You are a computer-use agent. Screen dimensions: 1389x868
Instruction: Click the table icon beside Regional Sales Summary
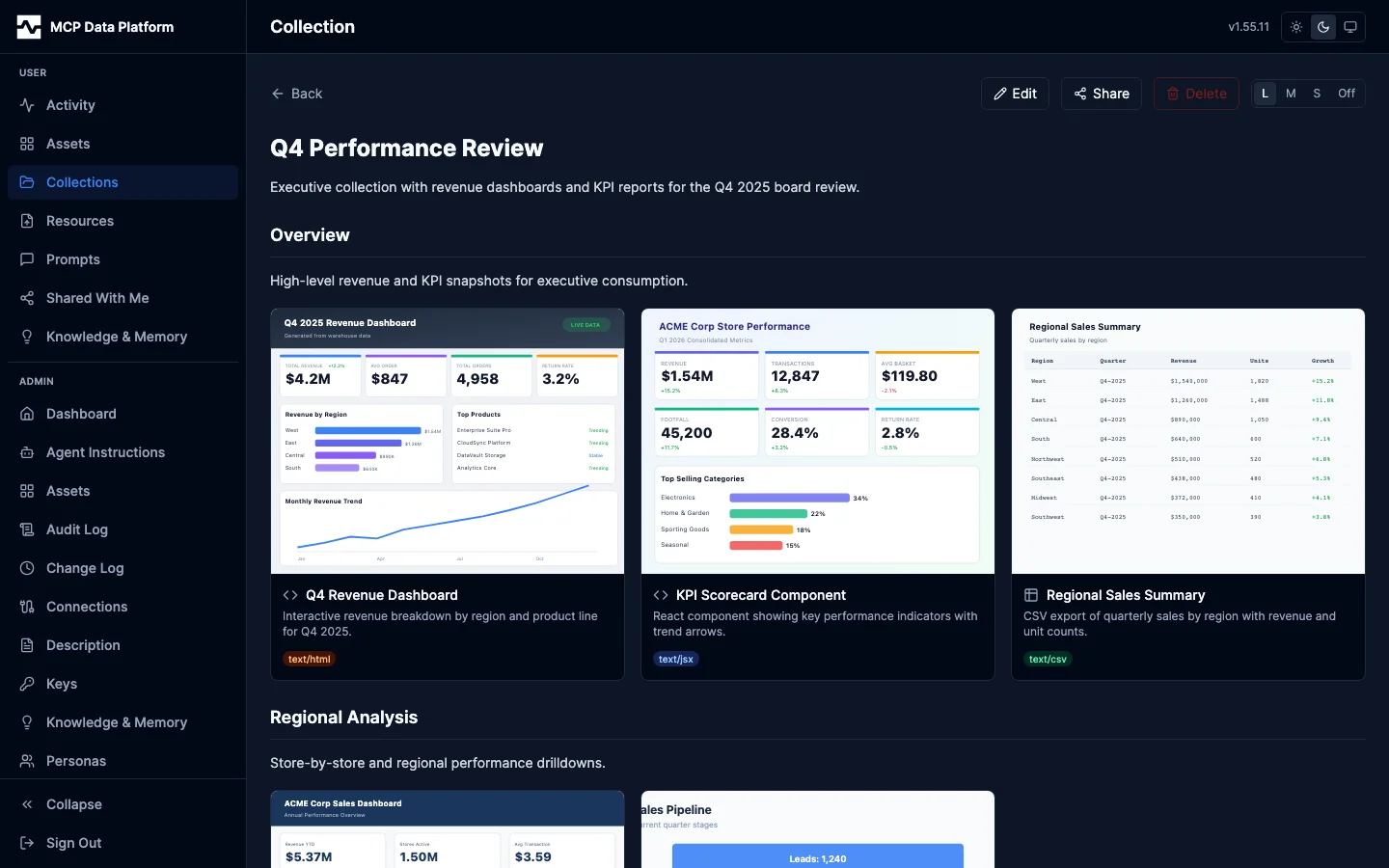(x=1031, y=596)
